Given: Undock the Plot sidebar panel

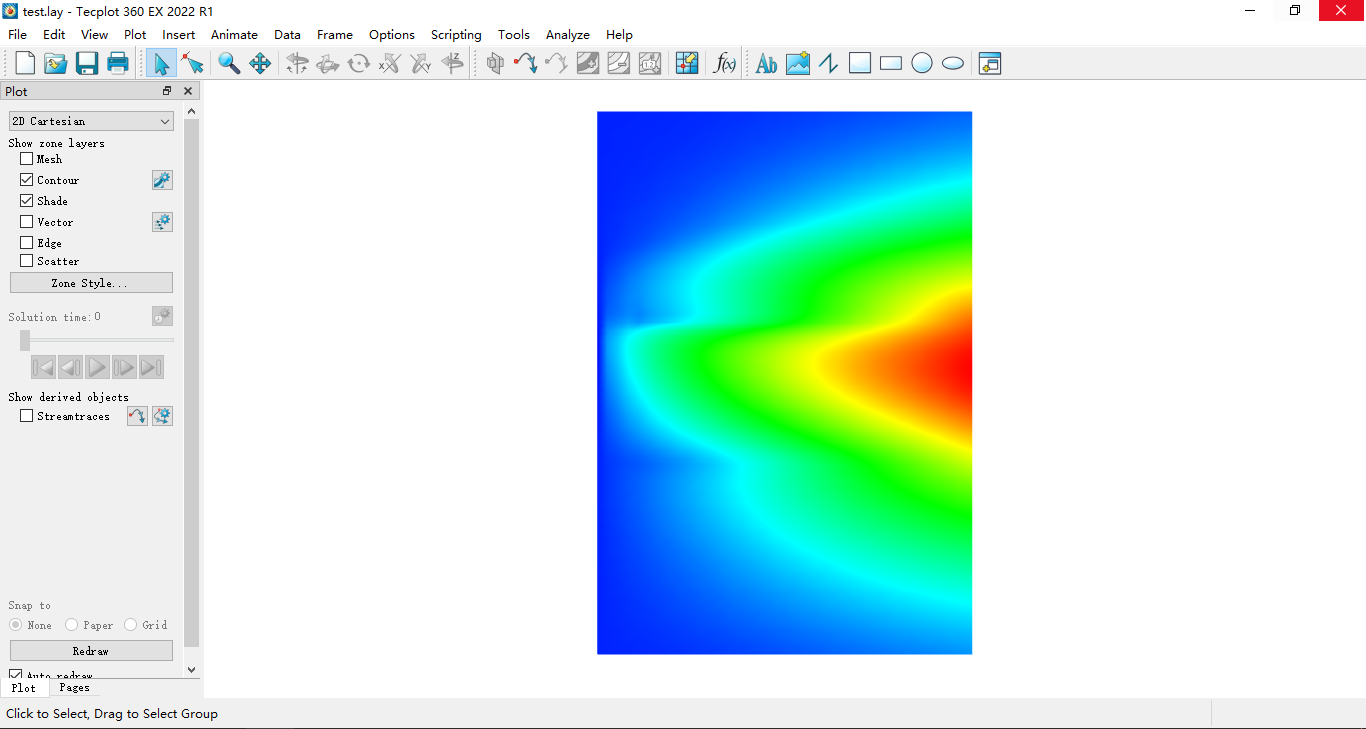Looking at the screenshot, I should click(x=167, y=91).
